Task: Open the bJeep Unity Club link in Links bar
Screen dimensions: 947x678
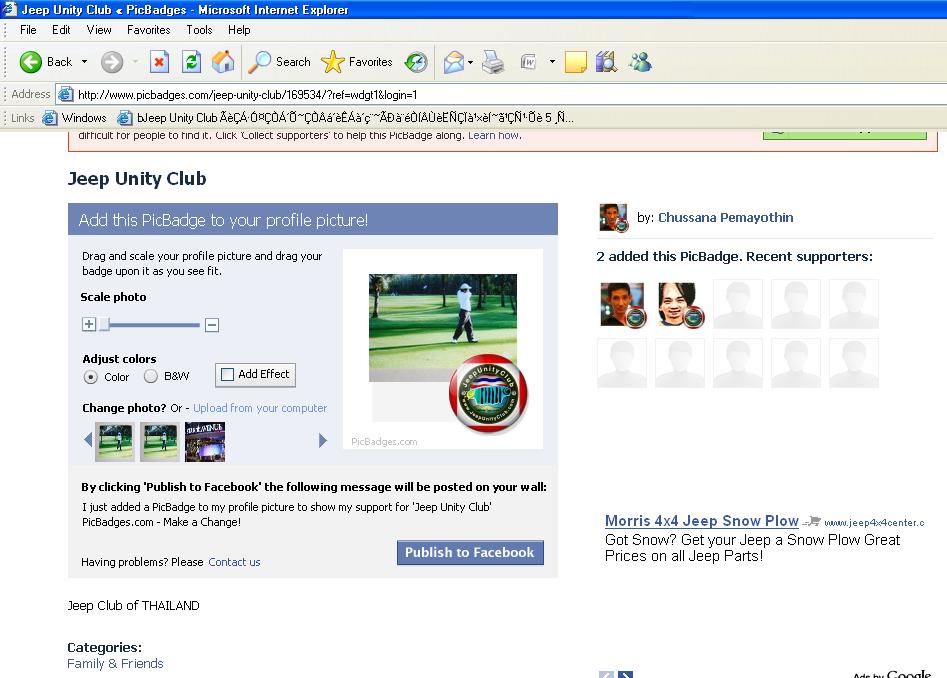Action: (345, 118)
